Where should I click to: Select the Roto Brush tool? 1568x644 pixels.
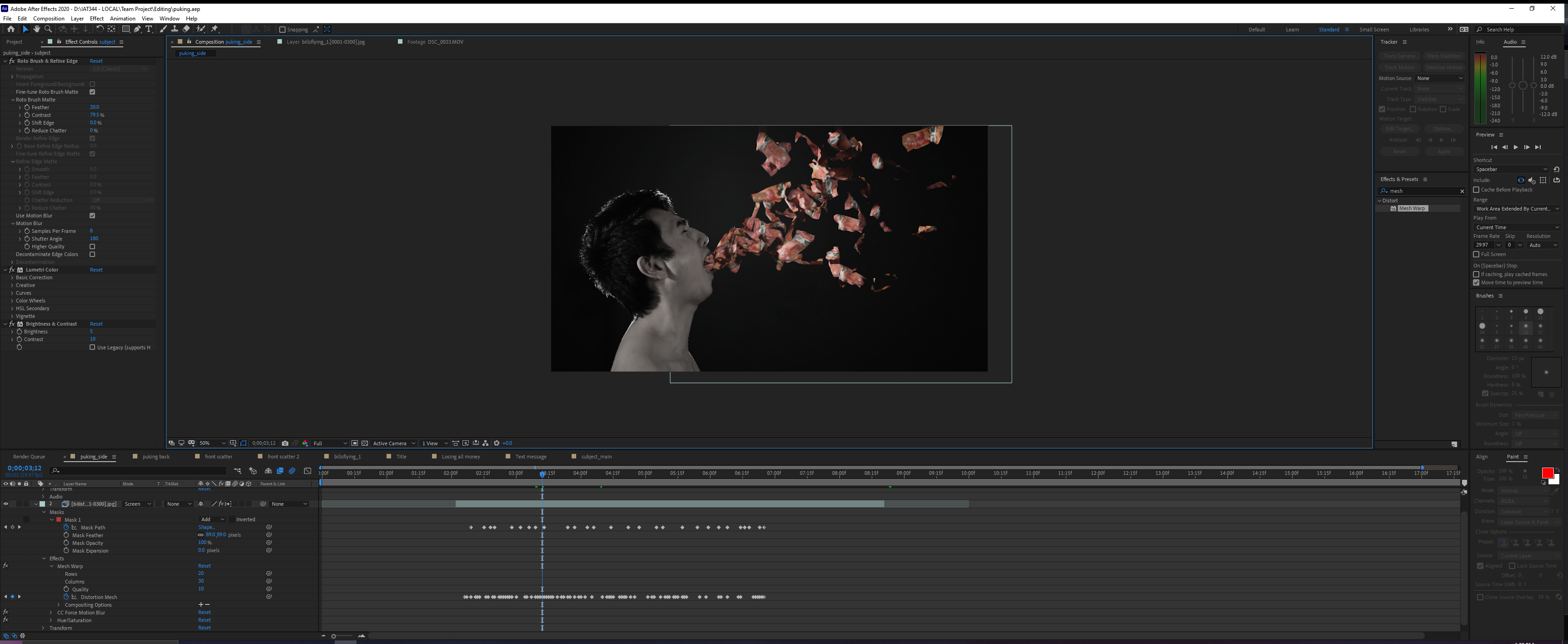201,29
